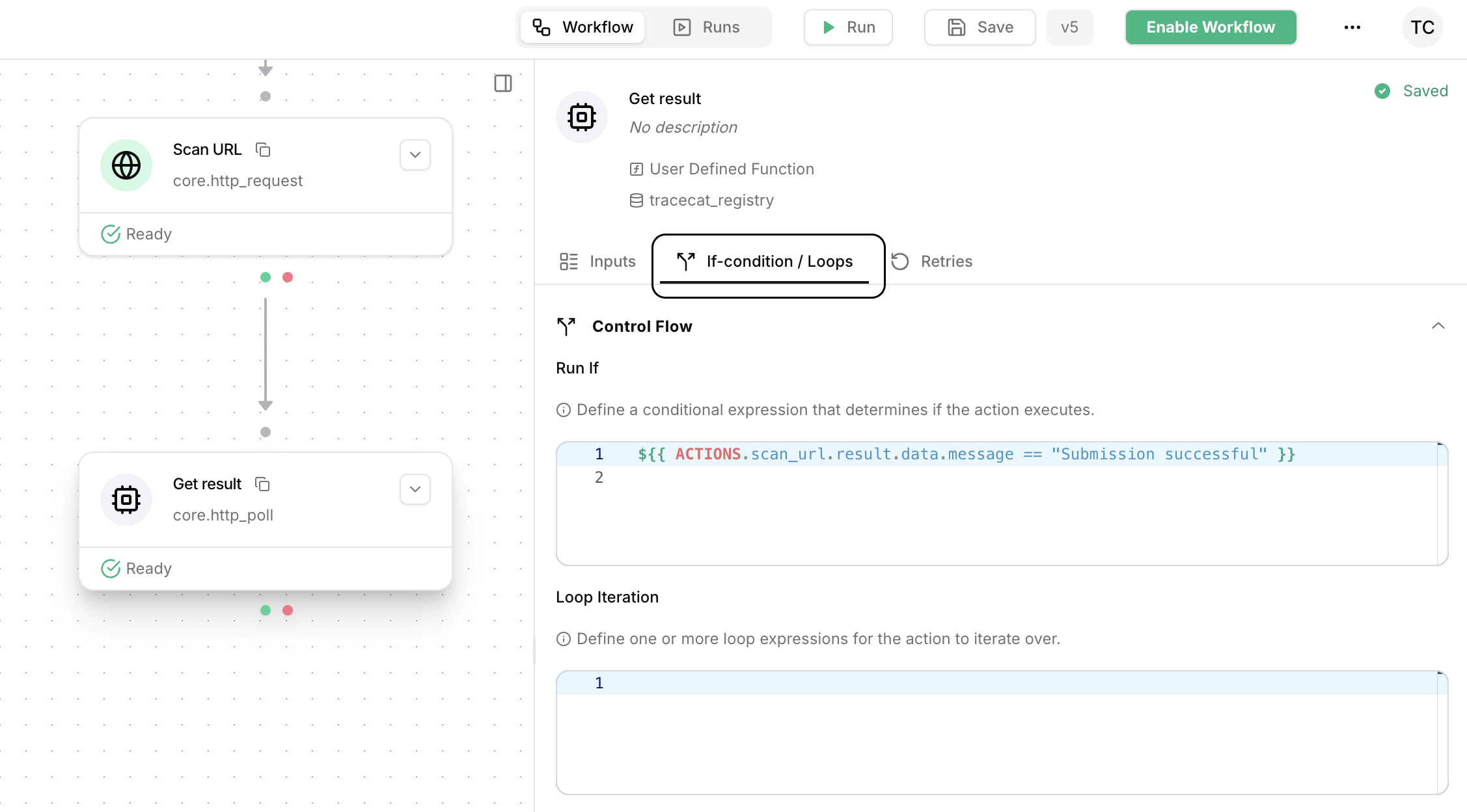Screen dimensions: 1467x812
Task: Expand the Scan URL node dropdown
Action: (415, 155)
